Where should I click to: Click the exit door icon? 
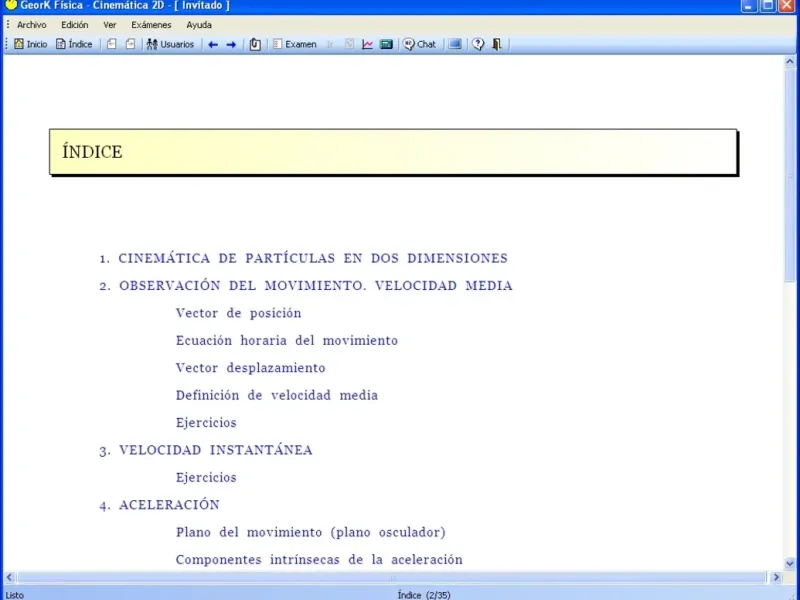[496, 44]
